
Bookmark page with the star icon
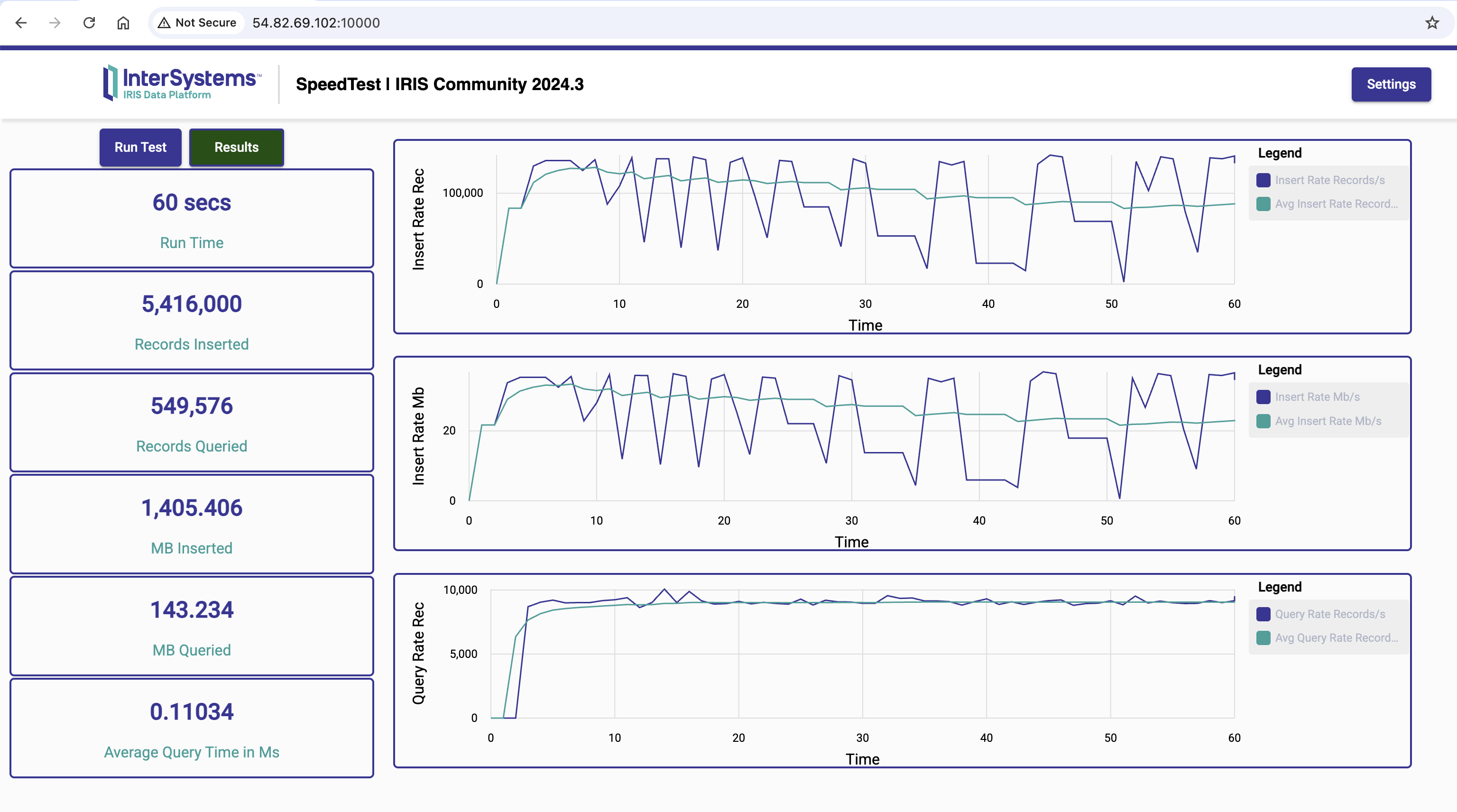point(1431,23)
